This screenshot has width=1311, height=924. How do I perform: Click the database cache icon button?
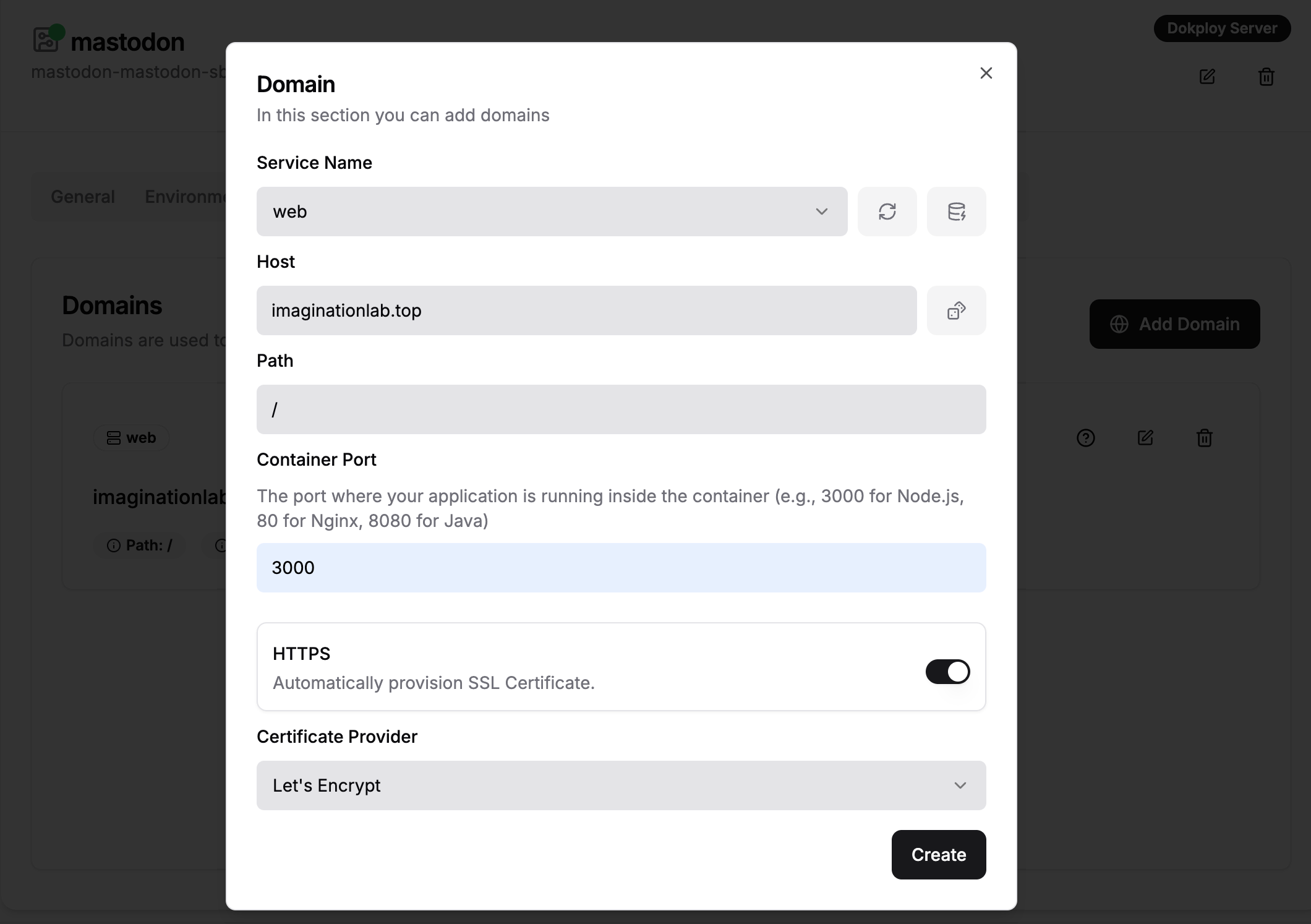(x=956, y=212)
